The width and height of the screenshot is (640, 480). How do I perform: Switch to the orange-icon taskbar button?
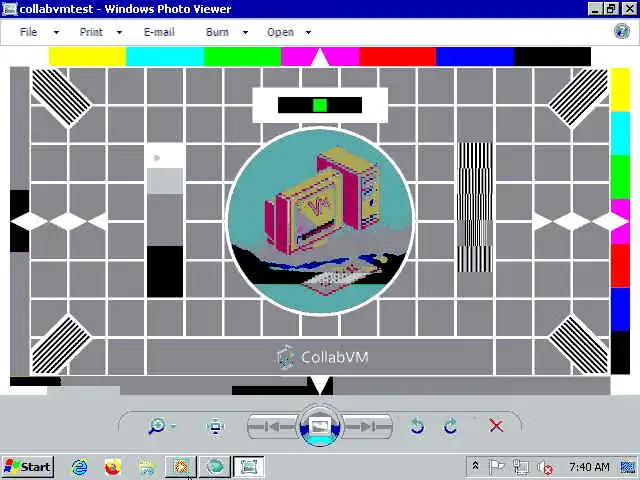click(181, 467)
